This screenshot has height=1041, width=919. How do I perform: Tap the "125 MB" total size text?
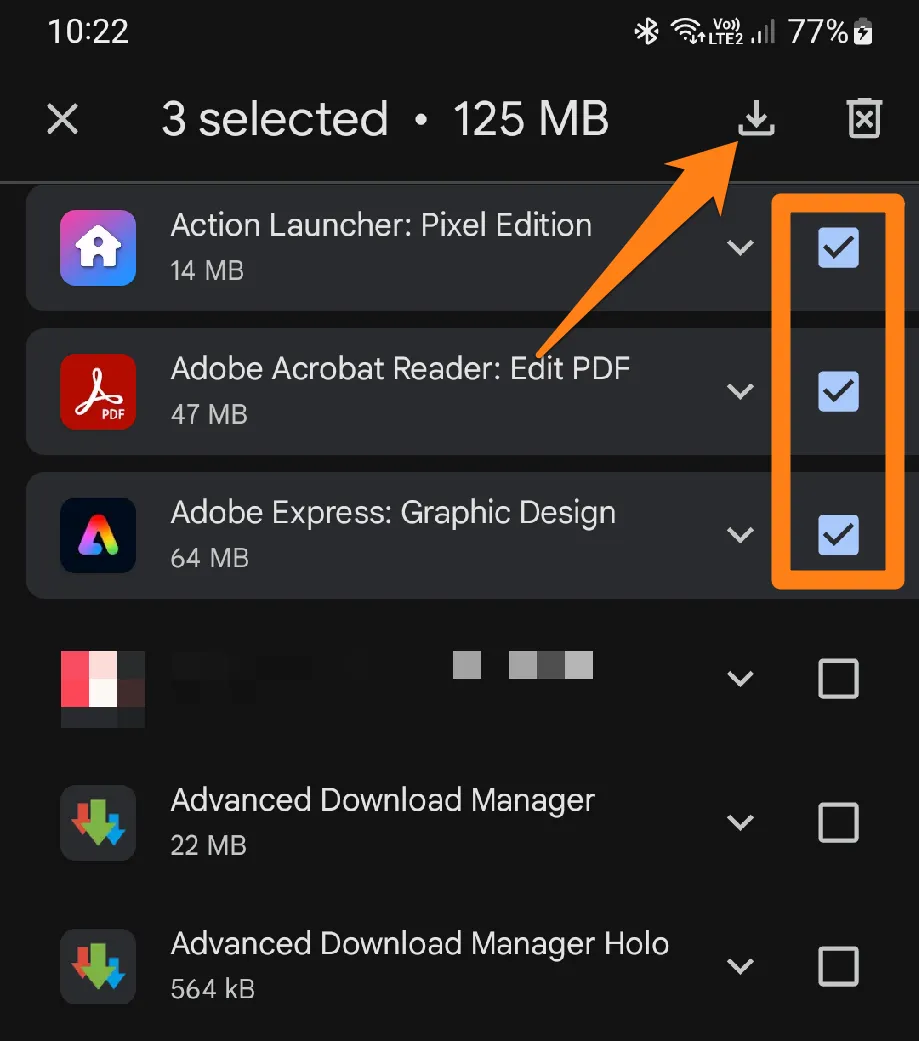pyautogui.click(x=531, y=119)
